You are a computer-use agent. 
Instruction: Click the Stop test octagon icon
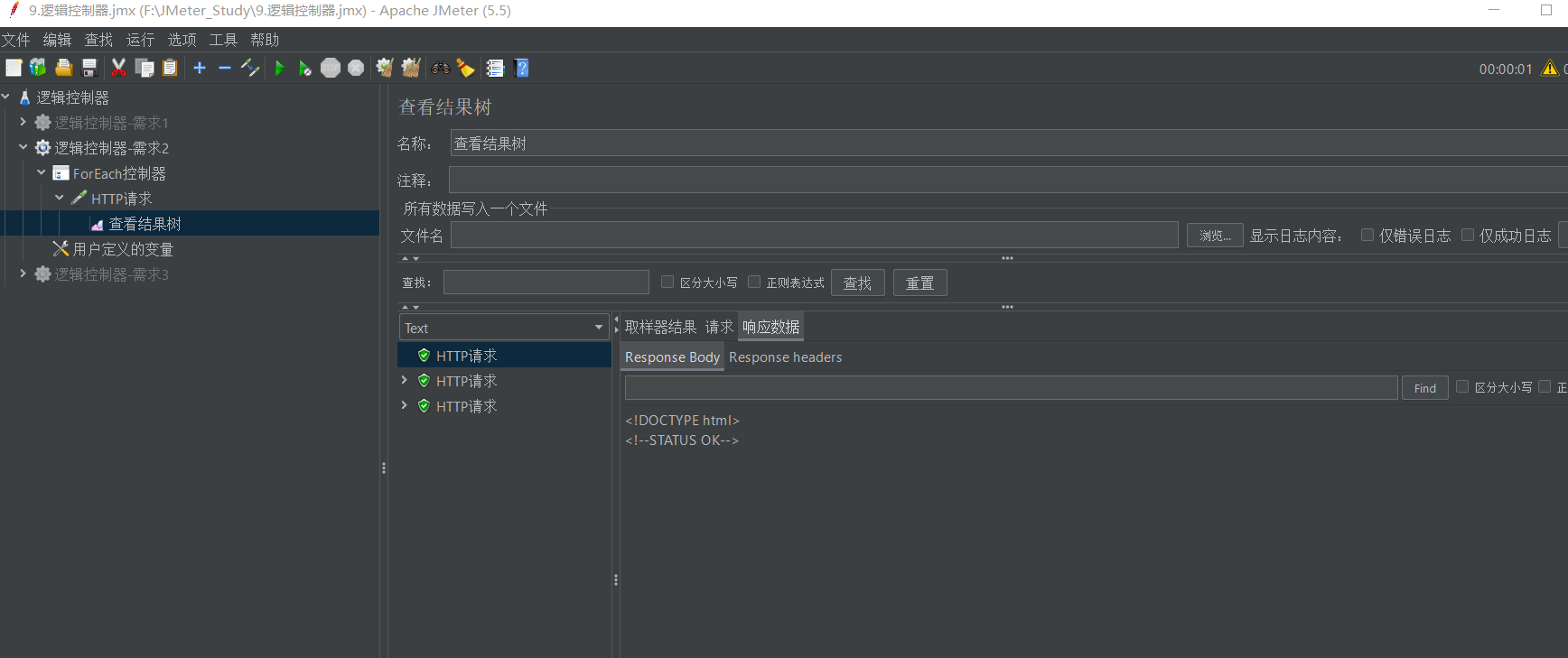click(331, 68)
